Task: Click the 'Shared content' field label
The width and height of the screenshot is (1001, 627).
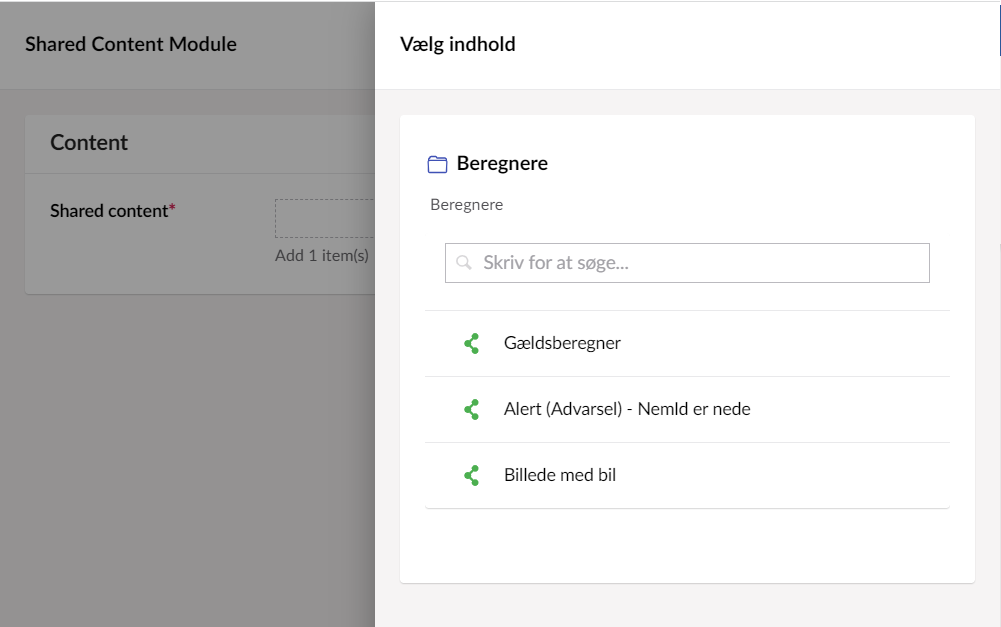Action: 109,211
